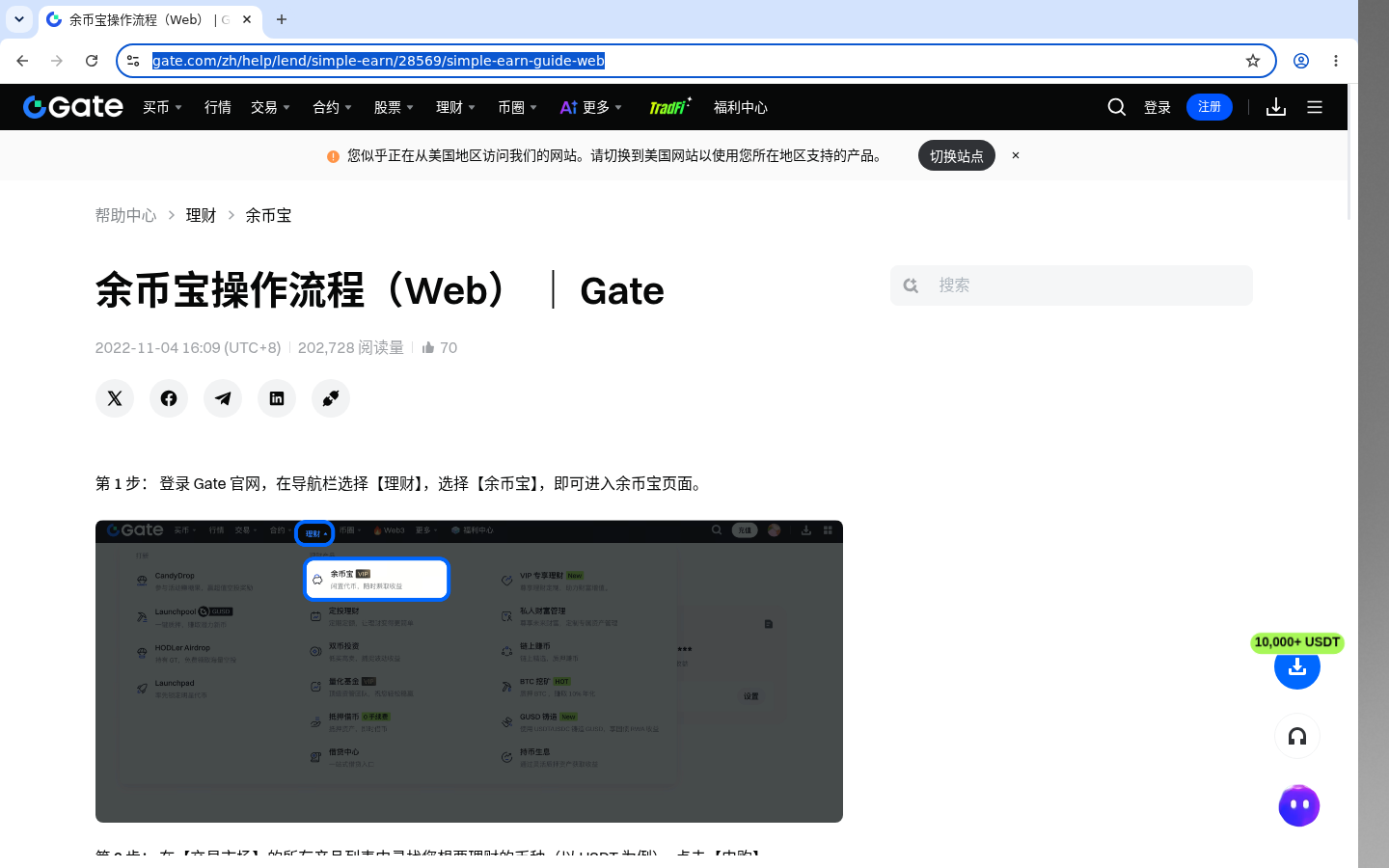Screen dimensions: 1389x868
Task: Click the floating blue download button
Action: [1297, 666]
